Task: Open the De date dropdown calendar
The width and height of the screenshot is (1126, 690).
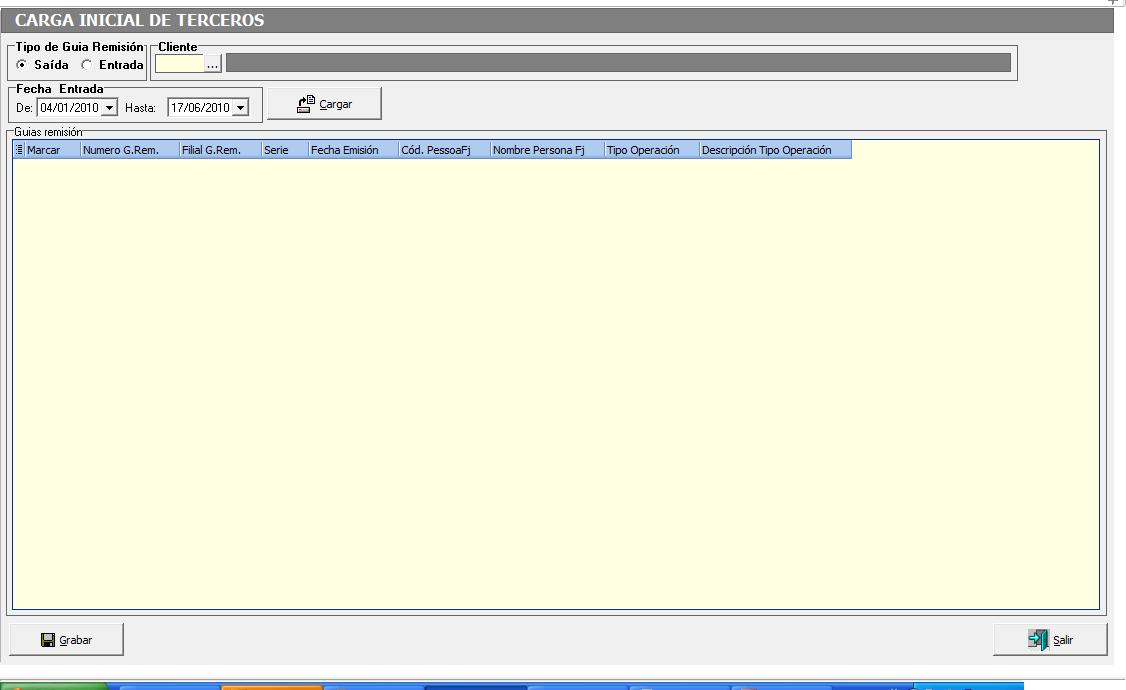Action: point(110,108)
